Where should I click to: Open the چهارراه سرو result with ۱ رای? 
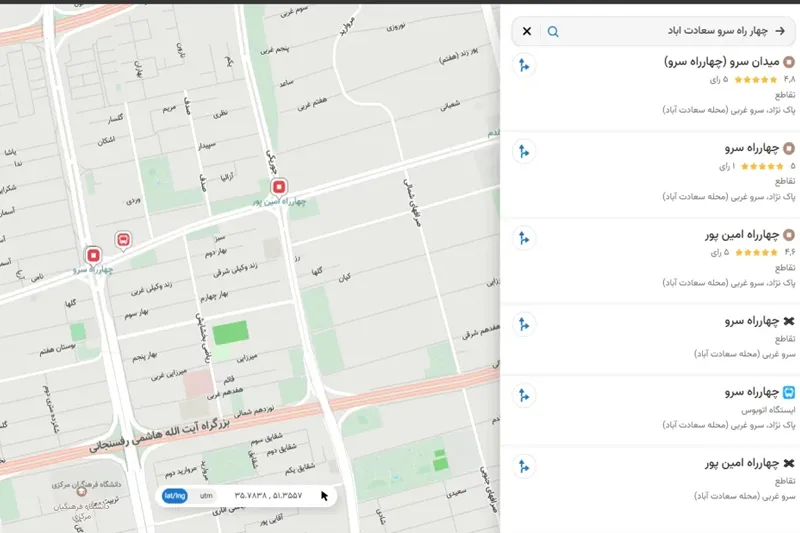752,148
